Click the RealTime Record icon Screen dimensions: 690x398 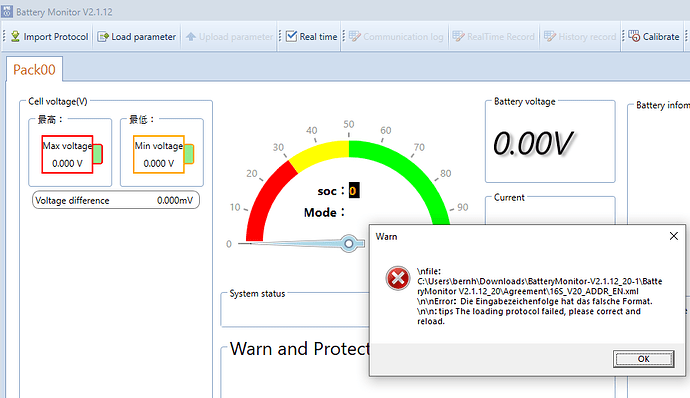(458, 36)
